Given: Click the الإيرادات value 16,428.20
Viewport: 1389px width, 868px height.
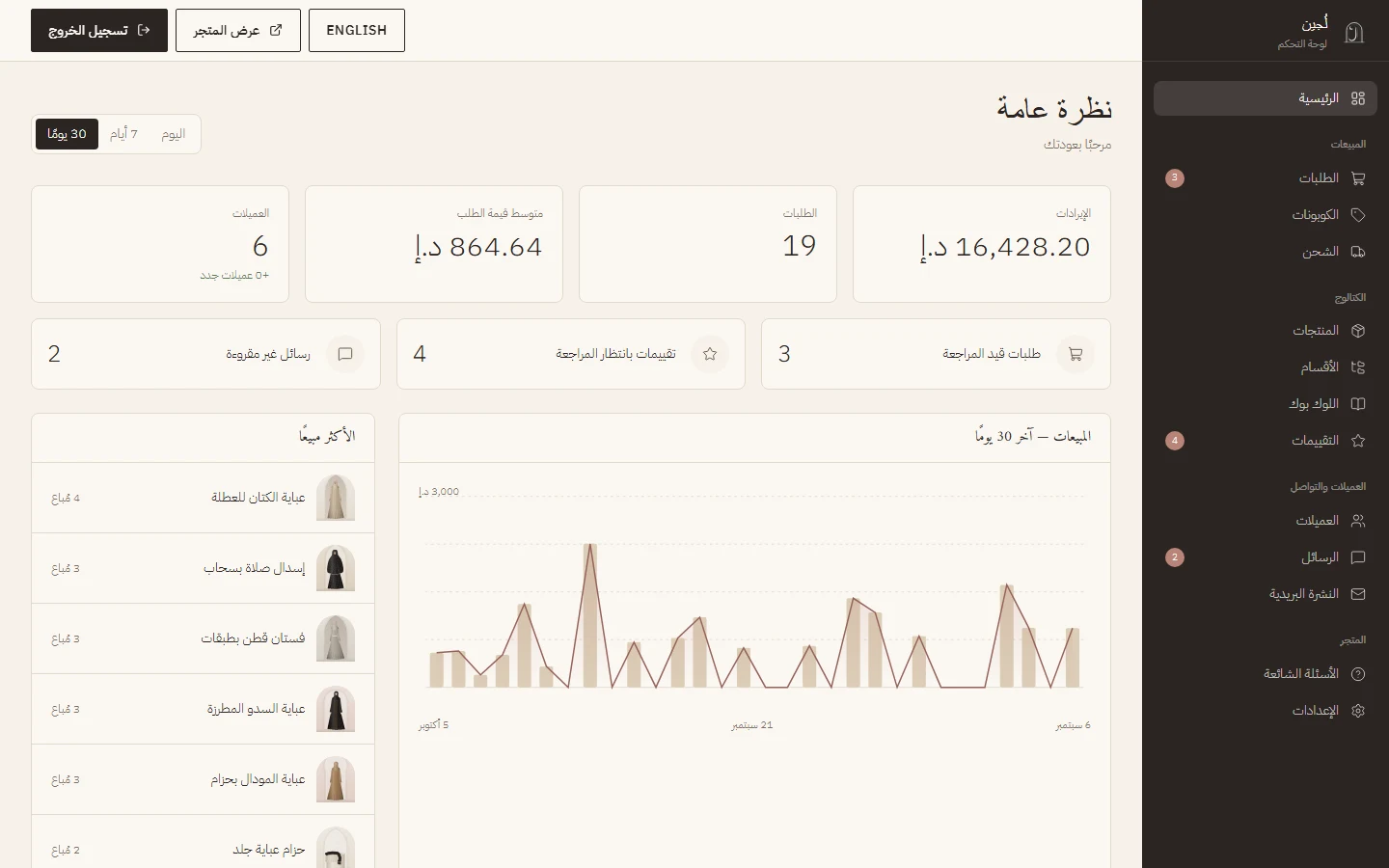Looking at the screenshot, I should (1005, 247).
